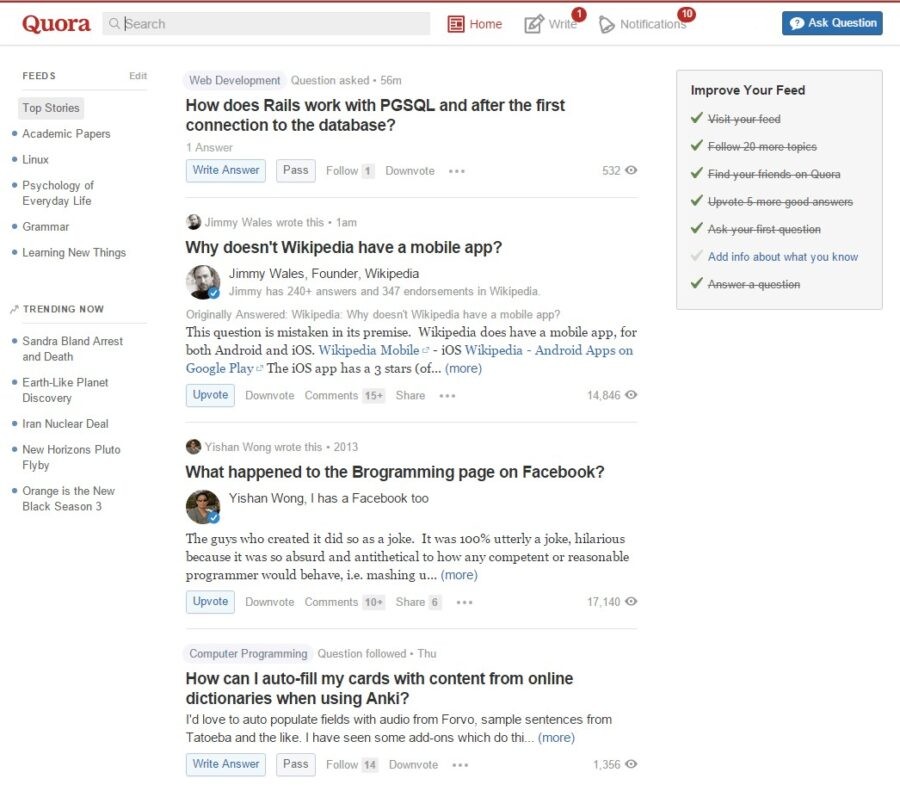Open more options dots for Rails question
This screenshot has width=900, height=791.
(x=457, y=171)
